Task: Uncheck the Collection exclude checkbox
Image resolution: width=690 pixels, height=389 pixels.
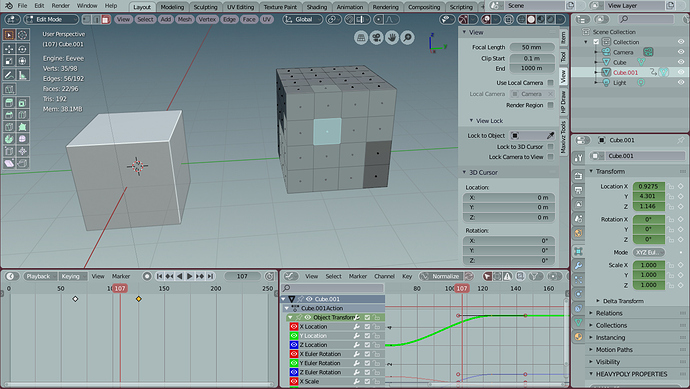Action: [596, 42]
